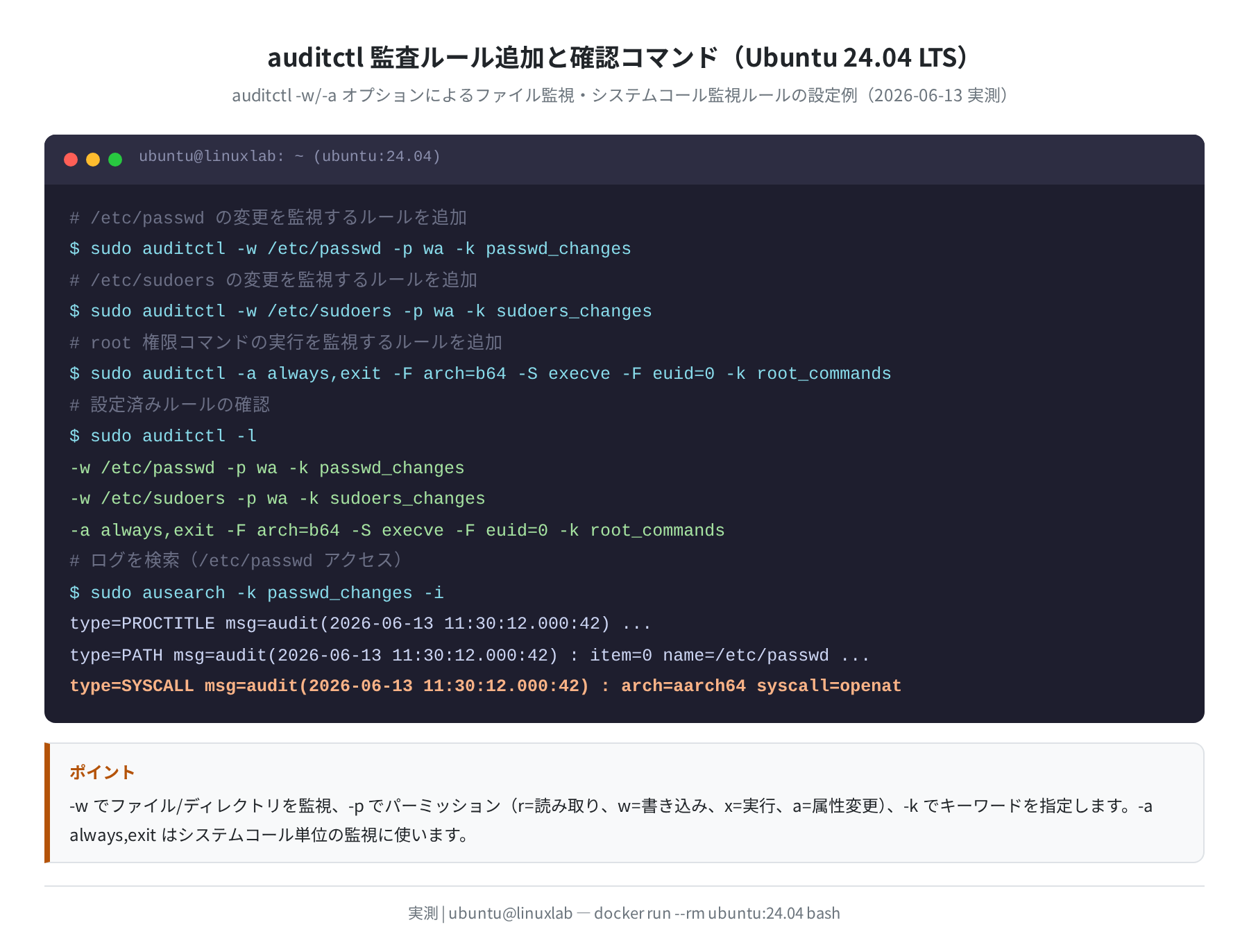Click command sudo auditctl -w /etc/passwd line
The image size is (1249, 952).
tap(350, 249)
